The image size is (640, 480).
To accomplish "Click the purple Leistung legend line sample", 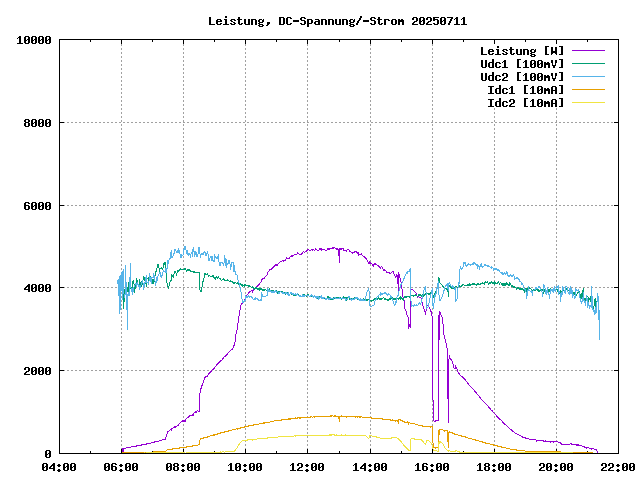I will (x=589, y=50).
